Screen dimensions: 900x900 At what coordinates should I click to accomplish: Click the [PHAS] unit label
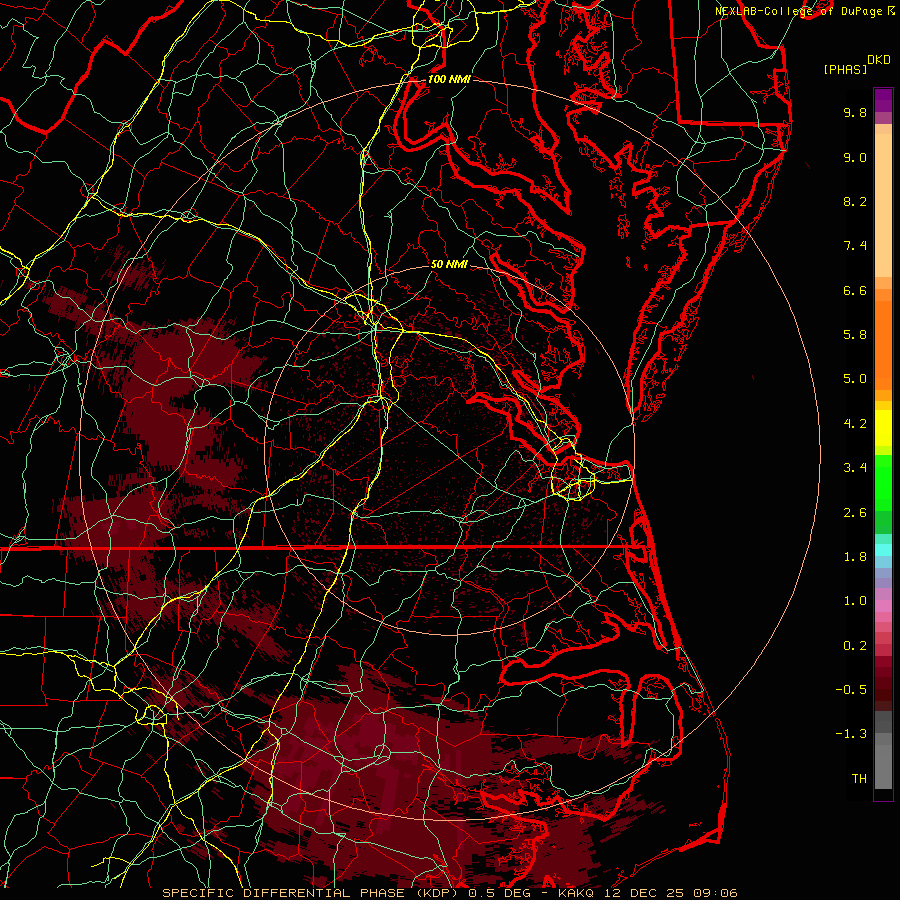pos(845,70)
